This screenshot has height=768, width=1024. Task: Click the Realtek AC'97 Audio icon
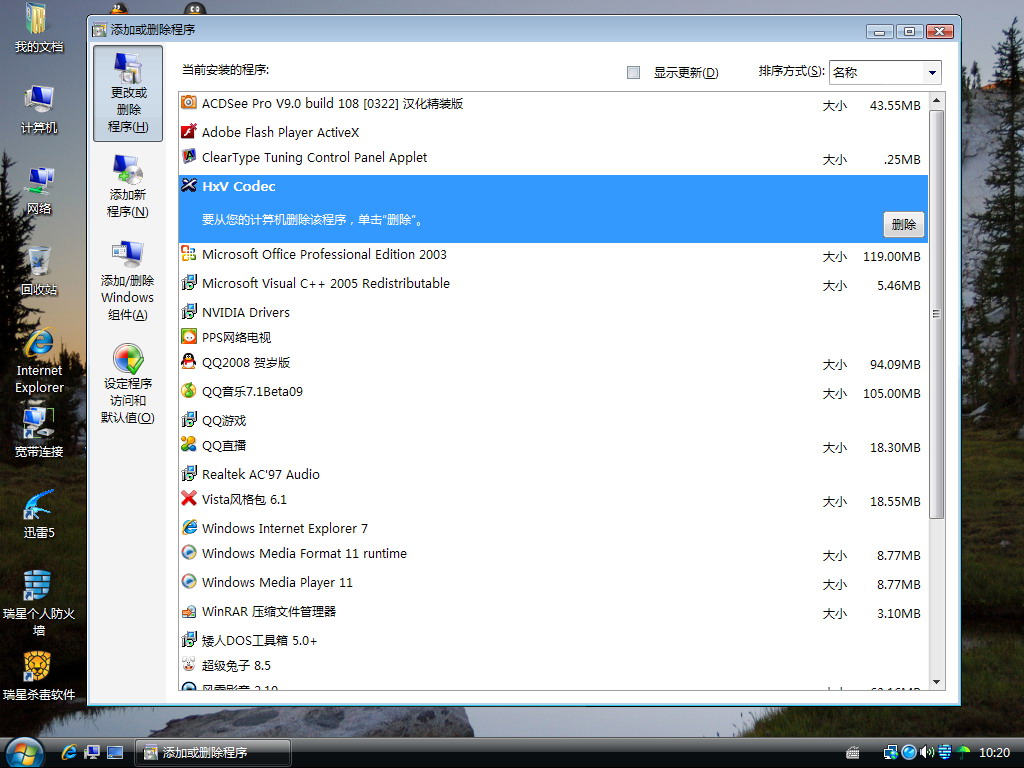189,473
